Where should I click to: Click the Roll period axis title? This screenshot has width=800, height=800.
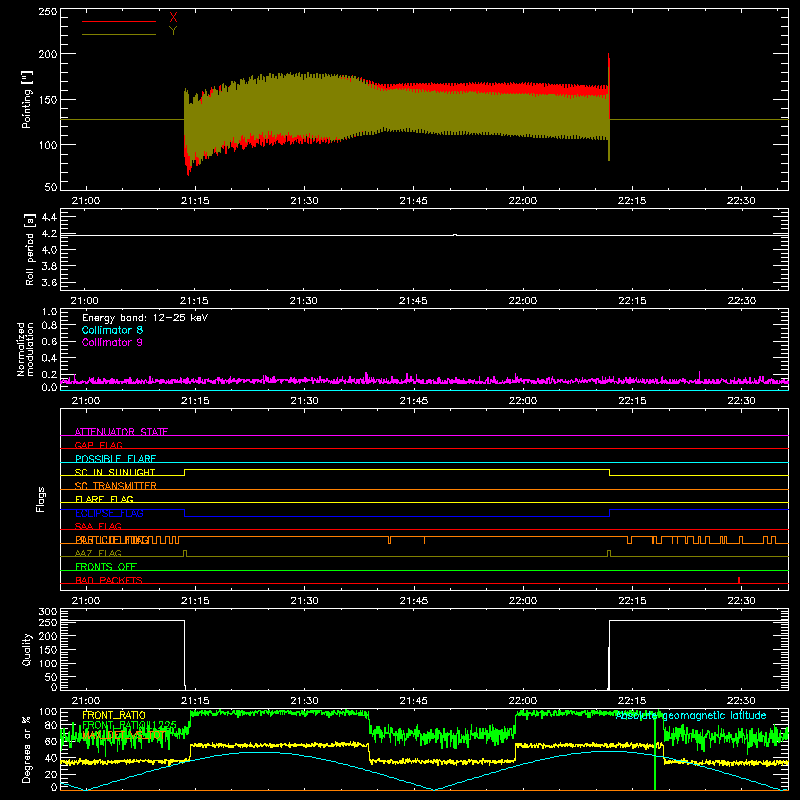click(x=30, y=249)
